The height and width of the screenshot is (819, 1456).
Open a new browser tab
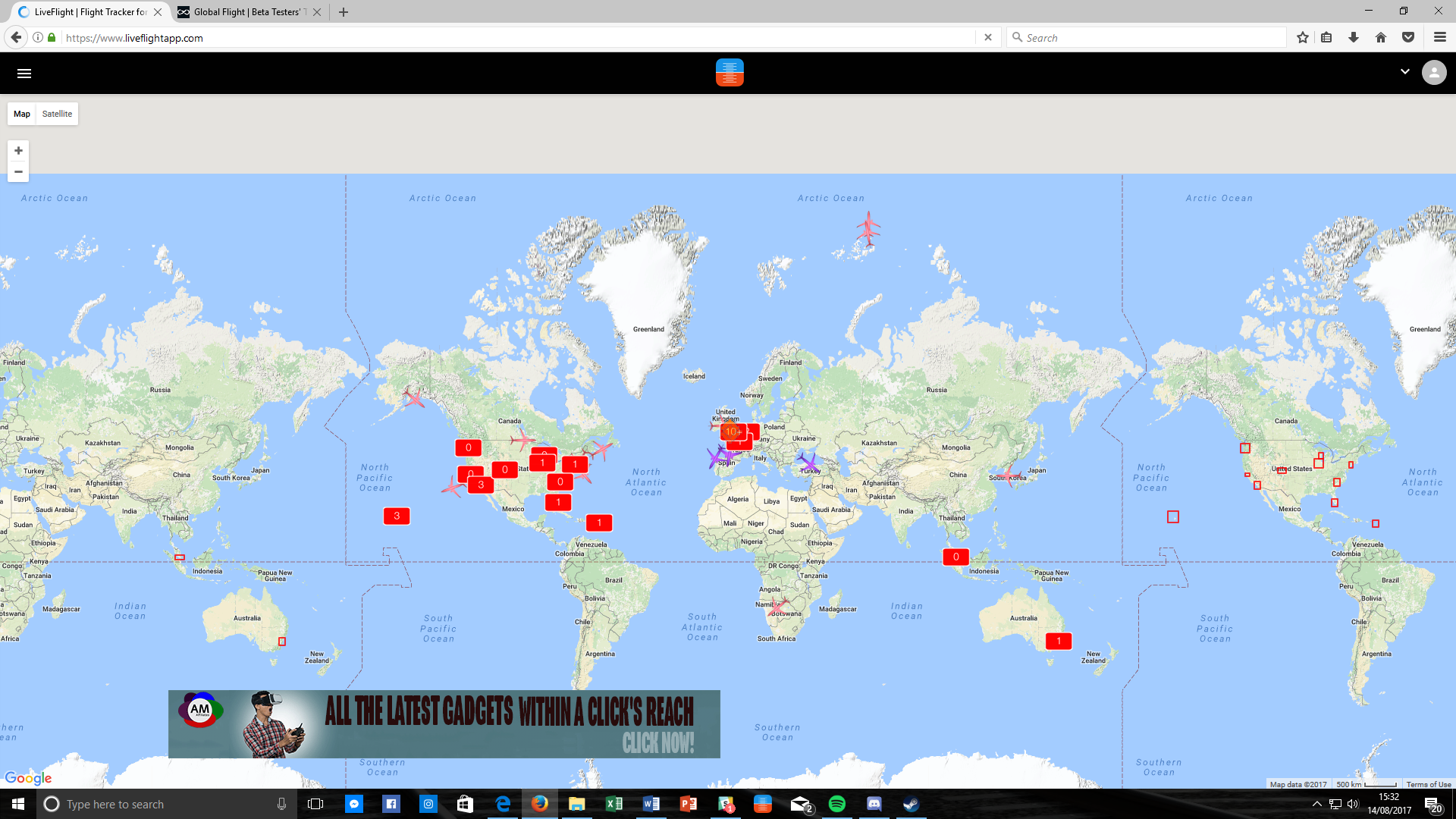(344, 12)
